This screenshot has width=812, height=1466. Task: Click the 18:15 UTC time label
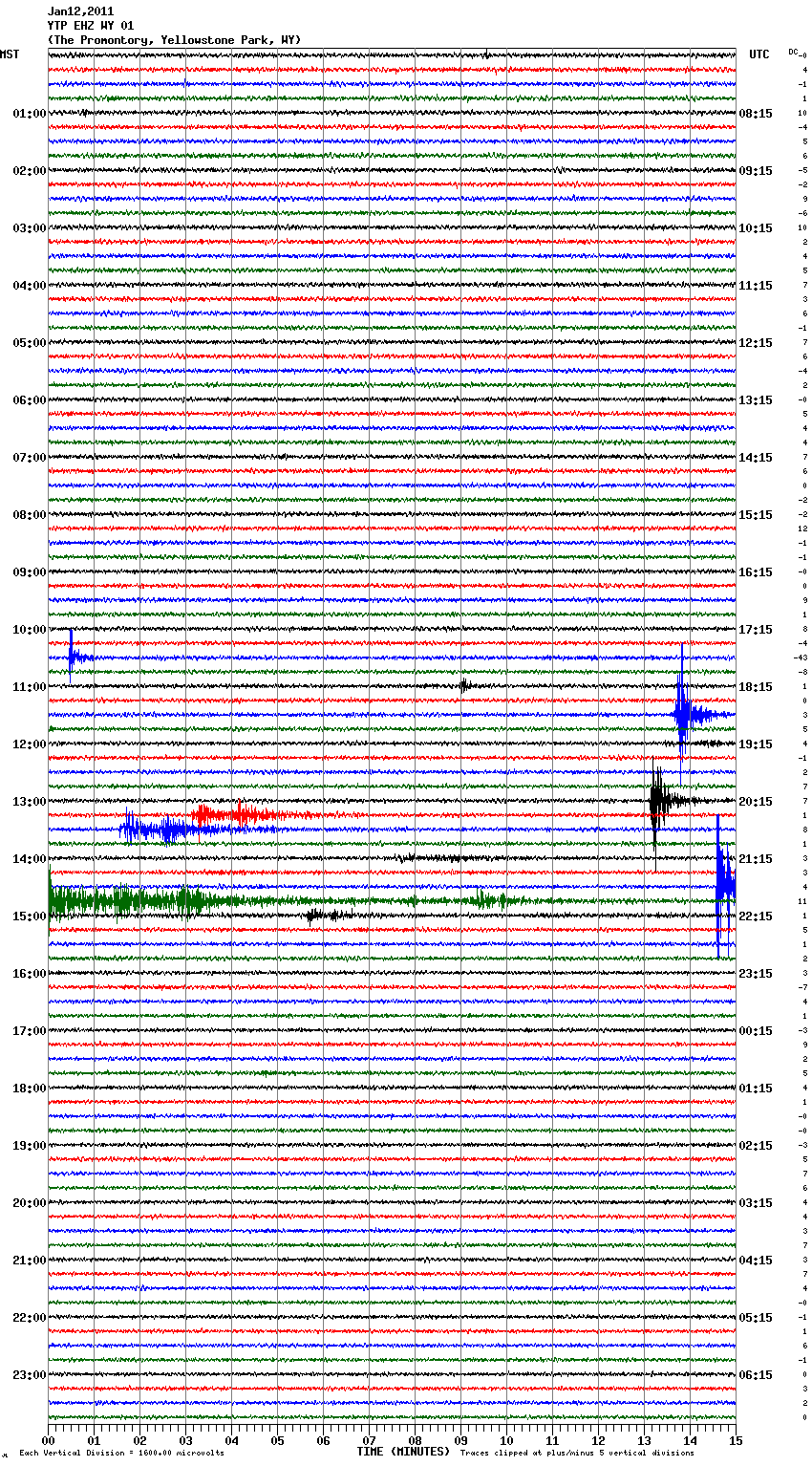[x=756, y=687]
